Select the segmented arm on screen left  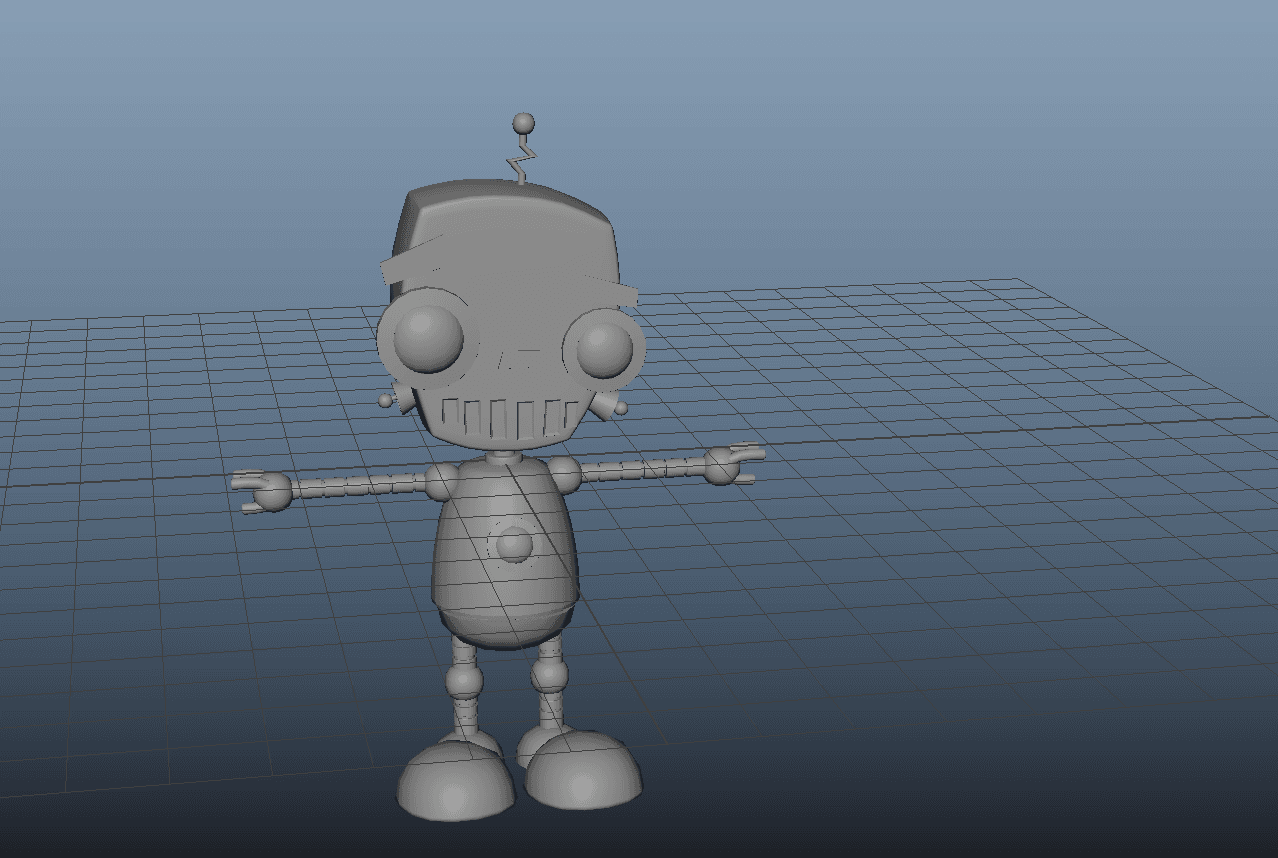click(357, 487)
